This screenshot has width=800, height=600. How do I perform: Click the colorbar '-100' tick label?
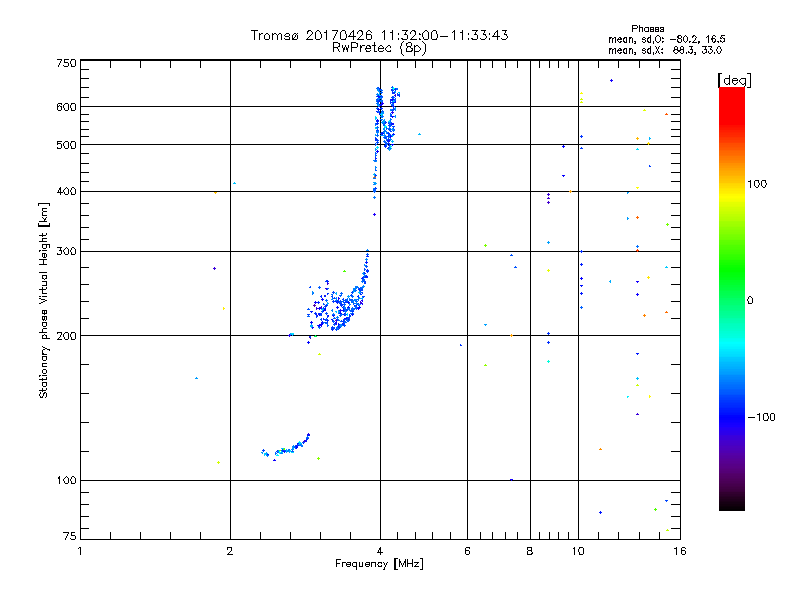tap(761, 417)
